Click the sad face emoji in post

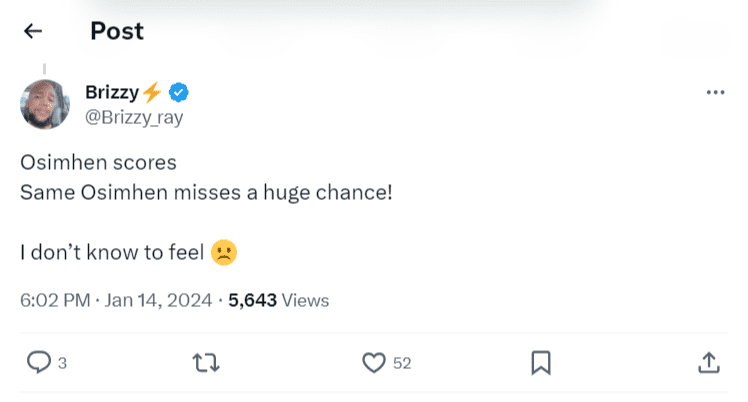pos(224,254)
